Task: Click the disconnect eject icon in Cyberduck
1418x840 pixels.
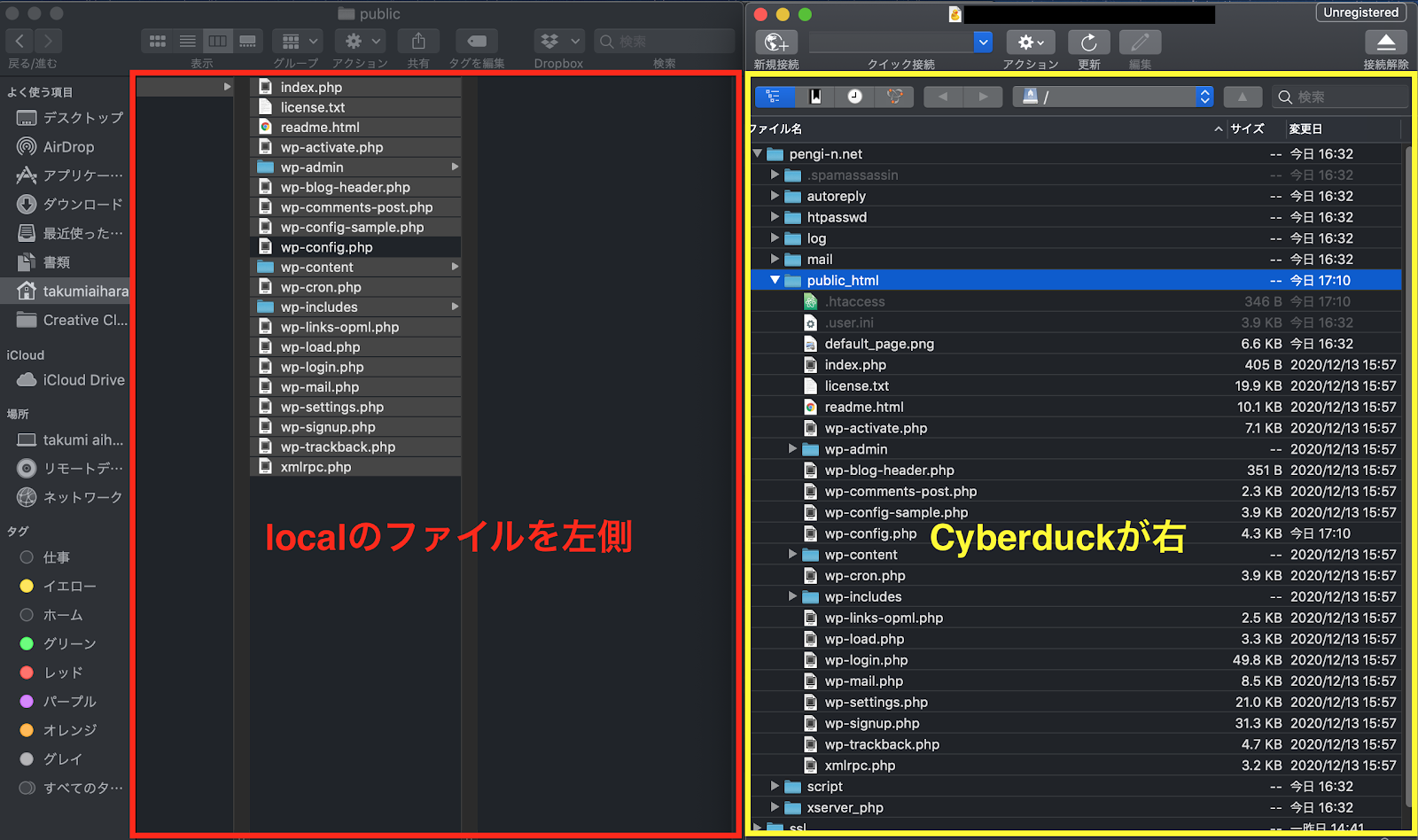Action: click(x=1386, y=43)
